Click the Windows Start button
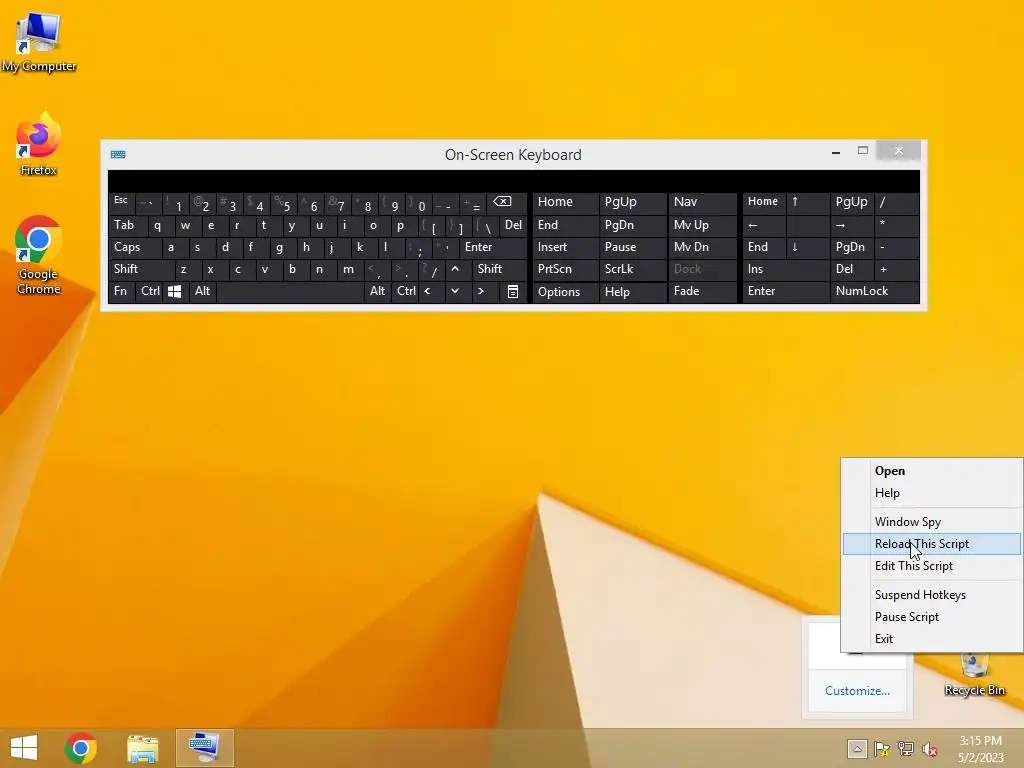The image size is (1024, 768). 24,748
